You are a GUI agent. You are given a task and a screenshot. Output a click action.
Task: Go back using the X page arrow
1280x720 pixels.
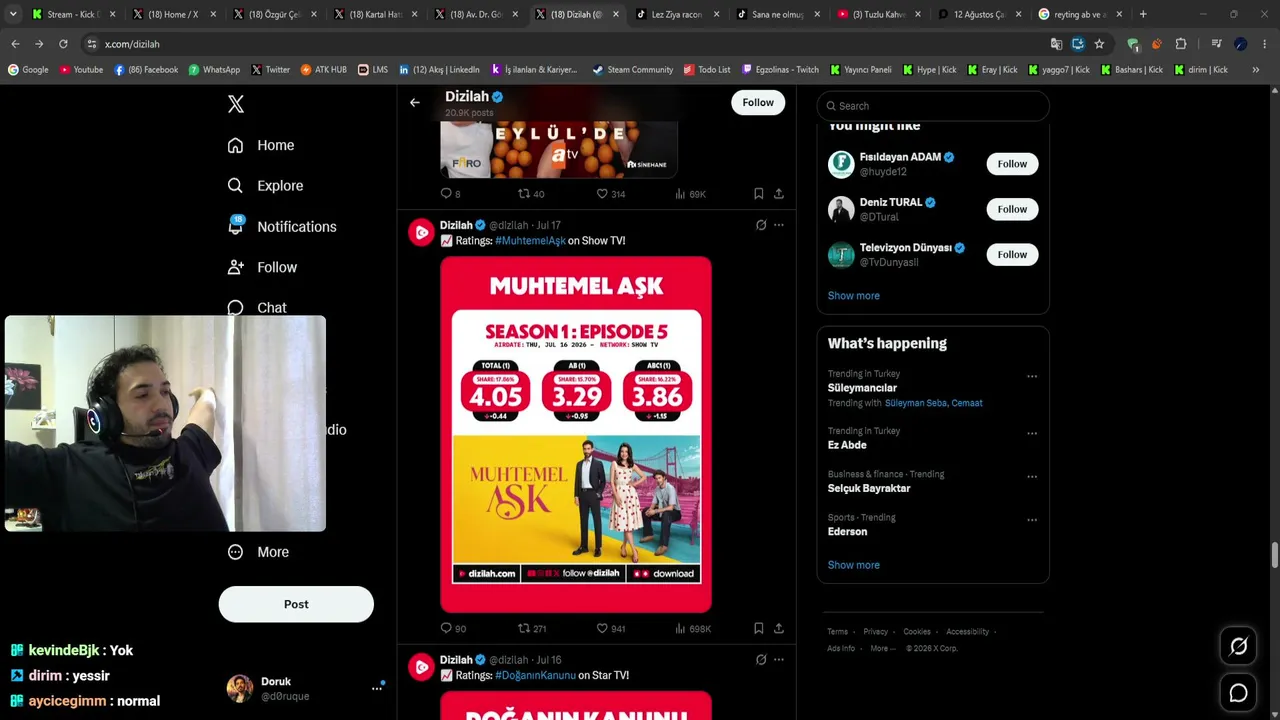(414, 102)
